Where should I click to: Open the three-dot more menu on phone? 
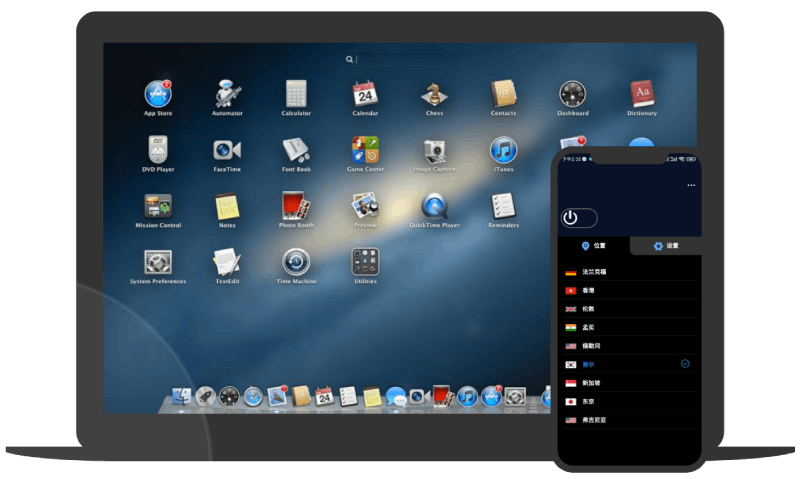click(691, 186)
